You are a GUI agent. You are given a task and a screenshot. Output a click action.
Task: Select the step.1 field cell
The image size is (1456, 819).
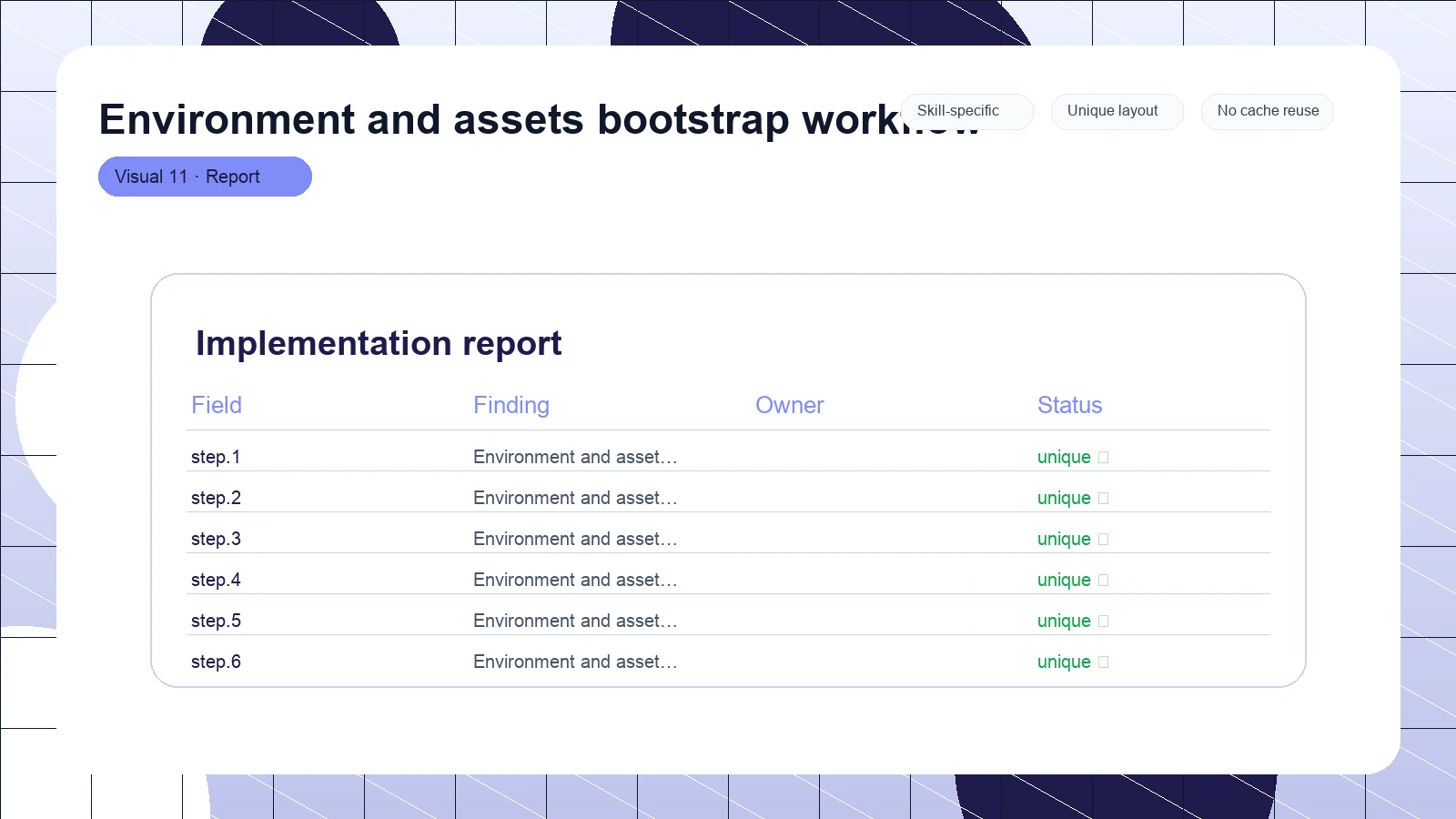click(216, 457)
